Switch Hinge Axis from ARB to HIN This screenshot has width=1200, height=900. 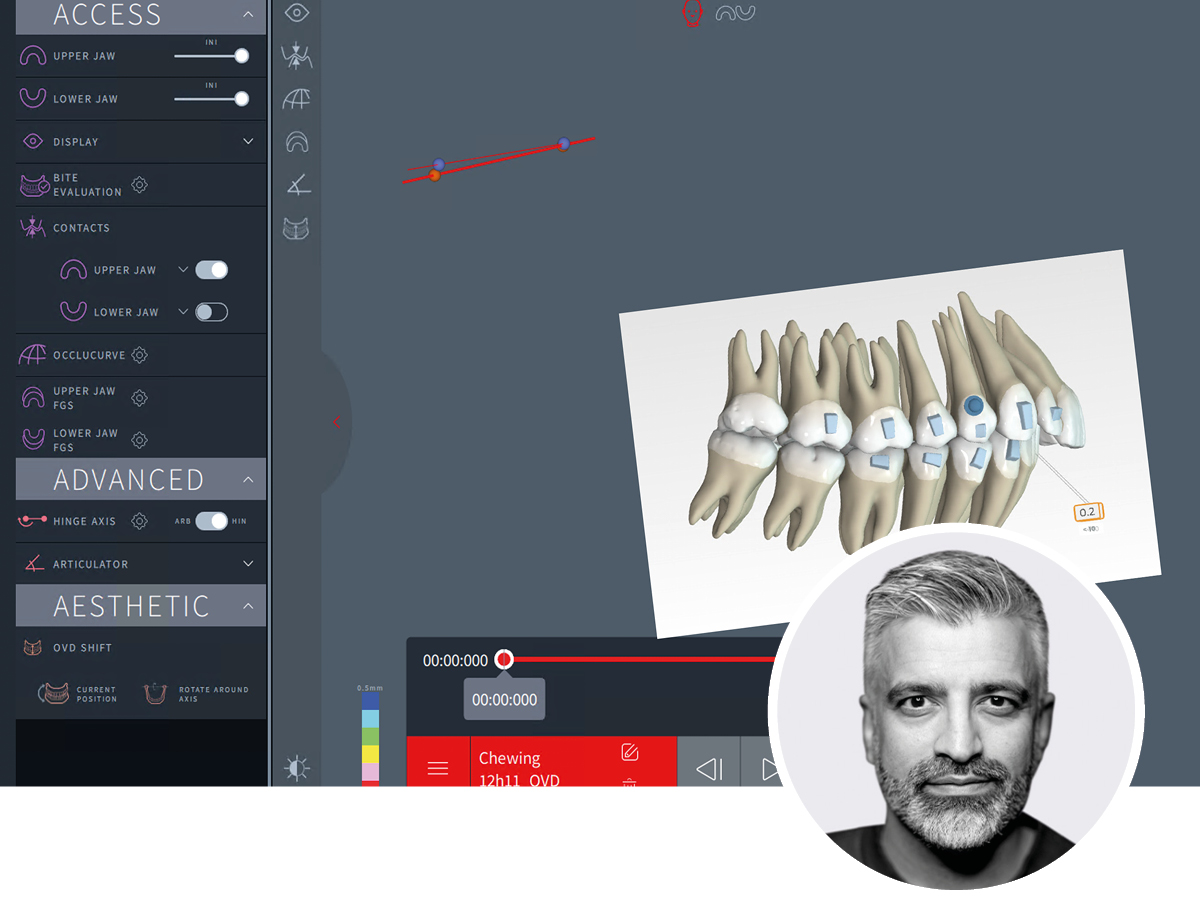point(213,521)
